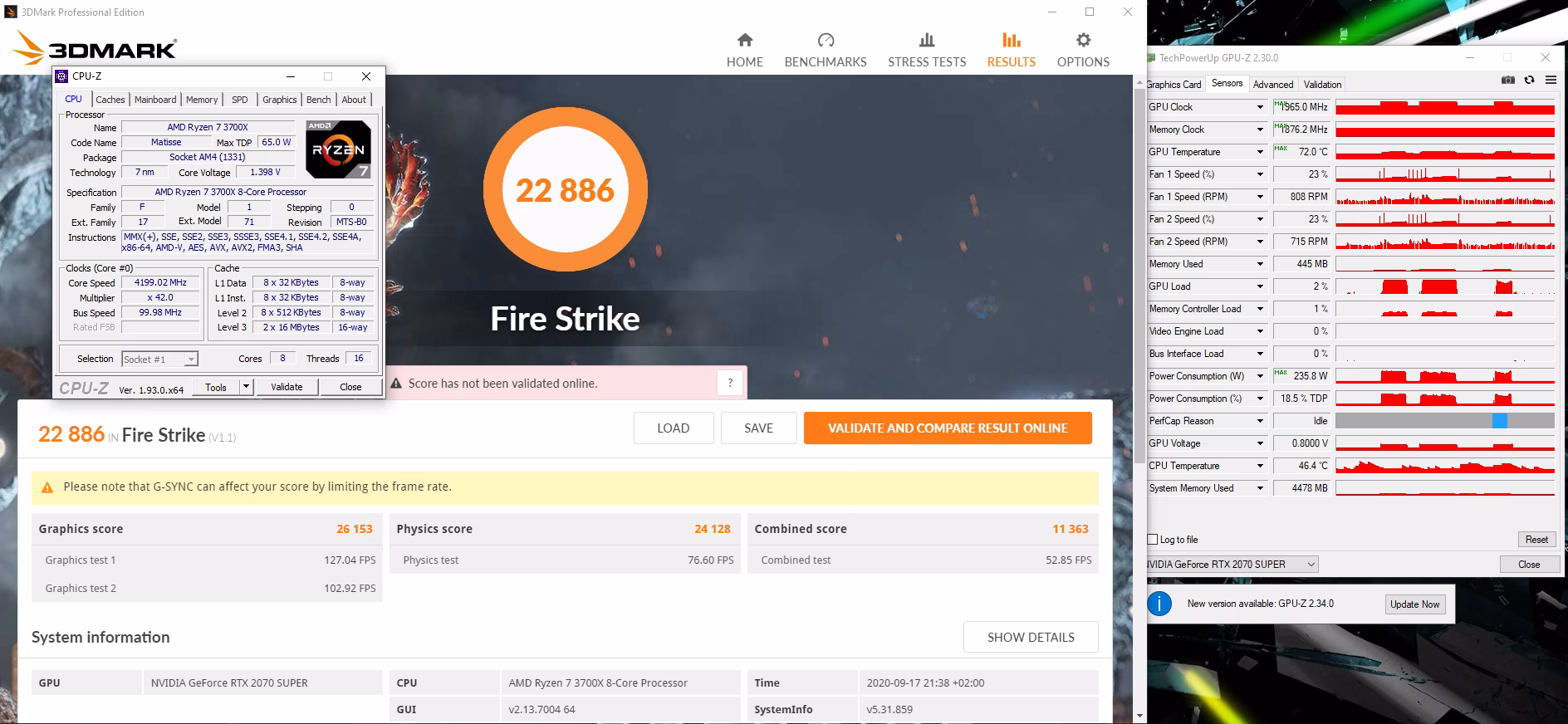Open the PerfCap Reason sensor dropdown
This screenshot has width=1568, height=724.
click(x=1260, y=421)
